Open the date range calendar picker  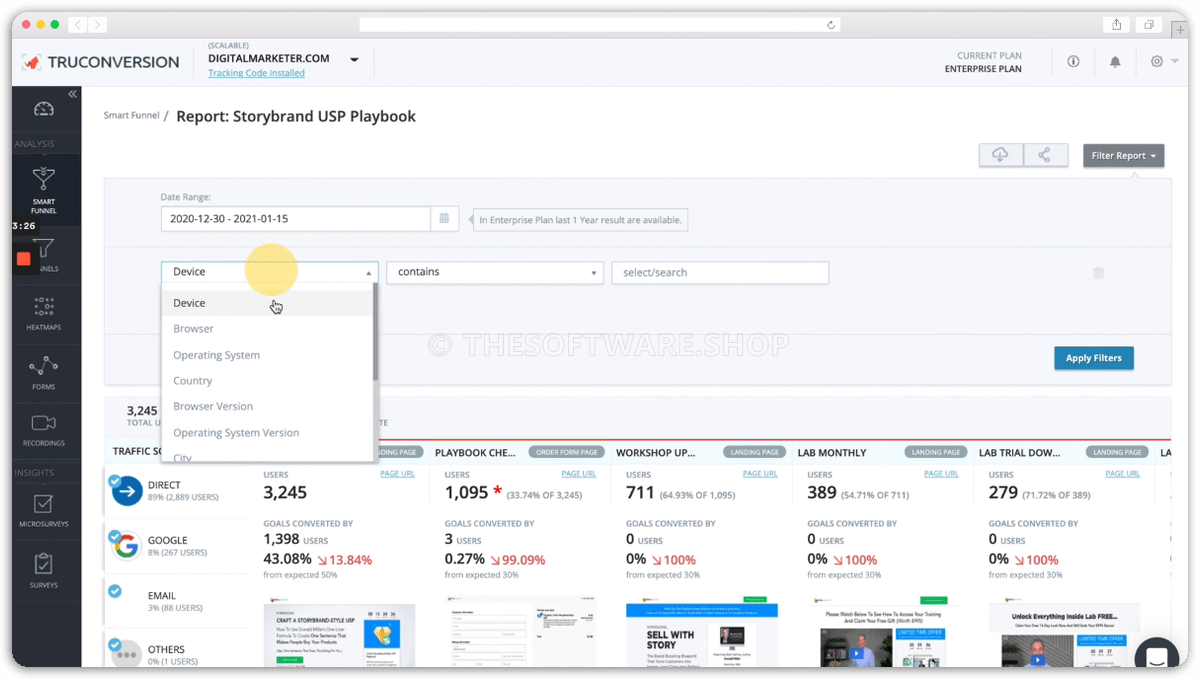pyautogui.click(x=445, y=218)
